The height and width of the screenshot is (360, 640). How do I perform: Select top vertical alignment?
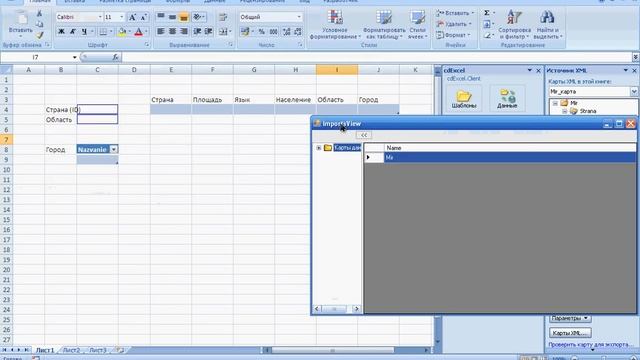pyautogui.click(x=161, y=17)
